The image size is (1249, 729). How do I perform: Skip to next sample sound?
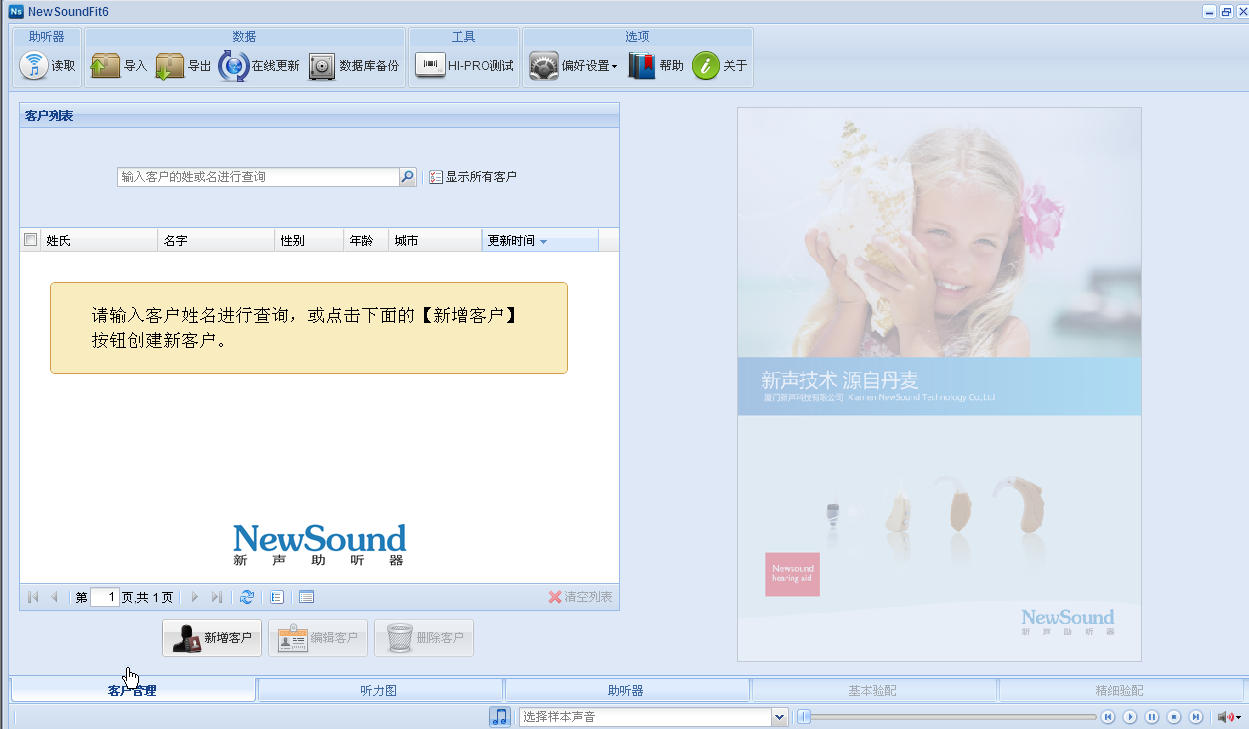pyautogui.click(x=1196, y=717)
